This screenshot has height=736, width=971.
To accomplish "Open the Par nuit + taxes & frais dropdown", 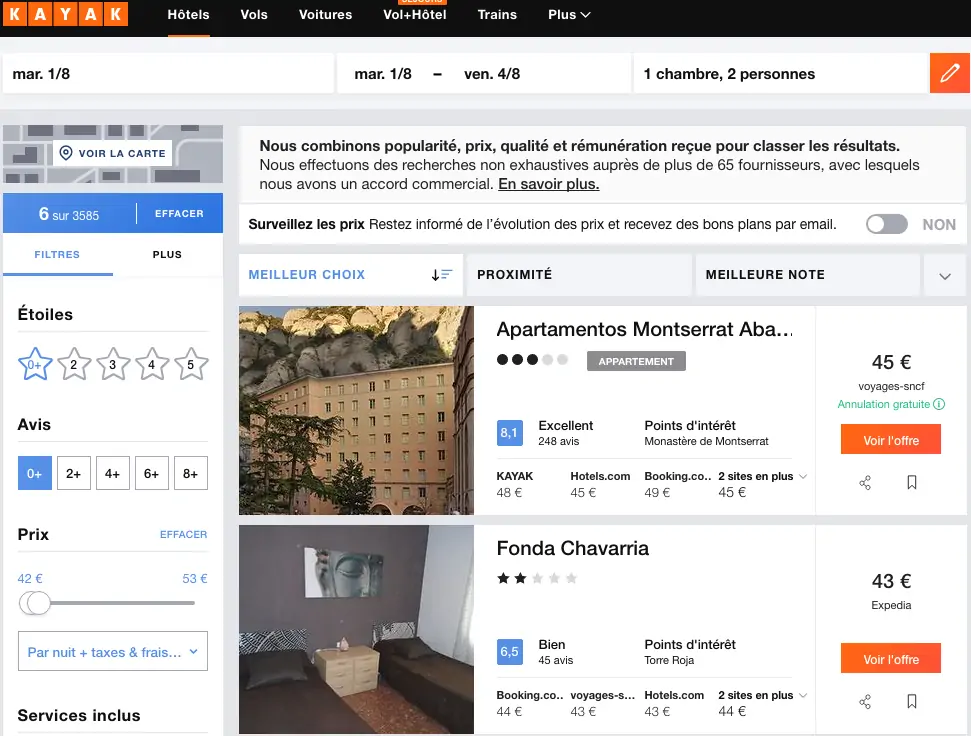I will tap(113, 651).
